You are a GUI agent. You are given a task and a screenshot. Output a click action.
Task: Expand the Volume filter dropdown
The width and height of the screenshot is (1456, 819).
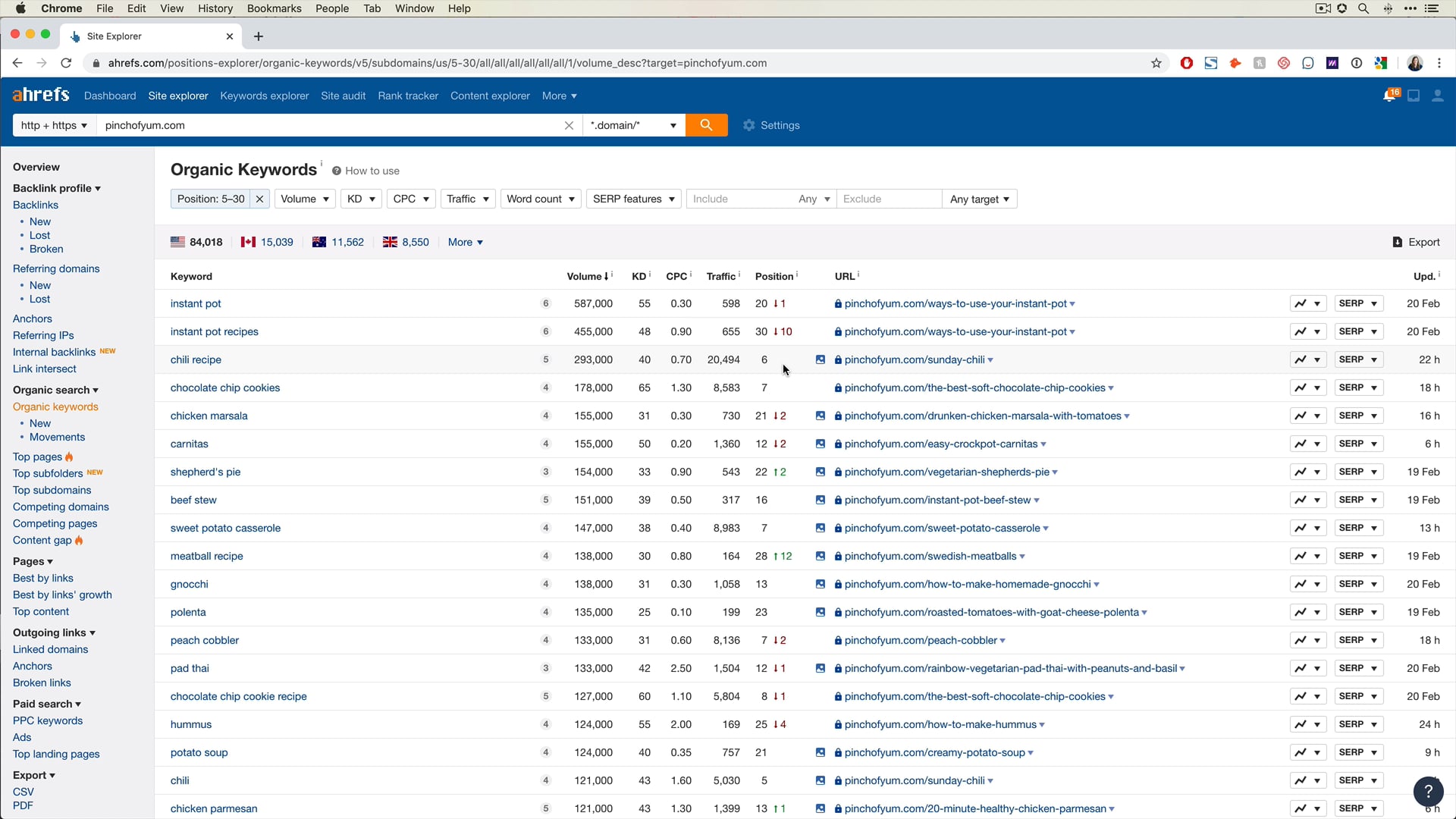[x=303, y=199]
